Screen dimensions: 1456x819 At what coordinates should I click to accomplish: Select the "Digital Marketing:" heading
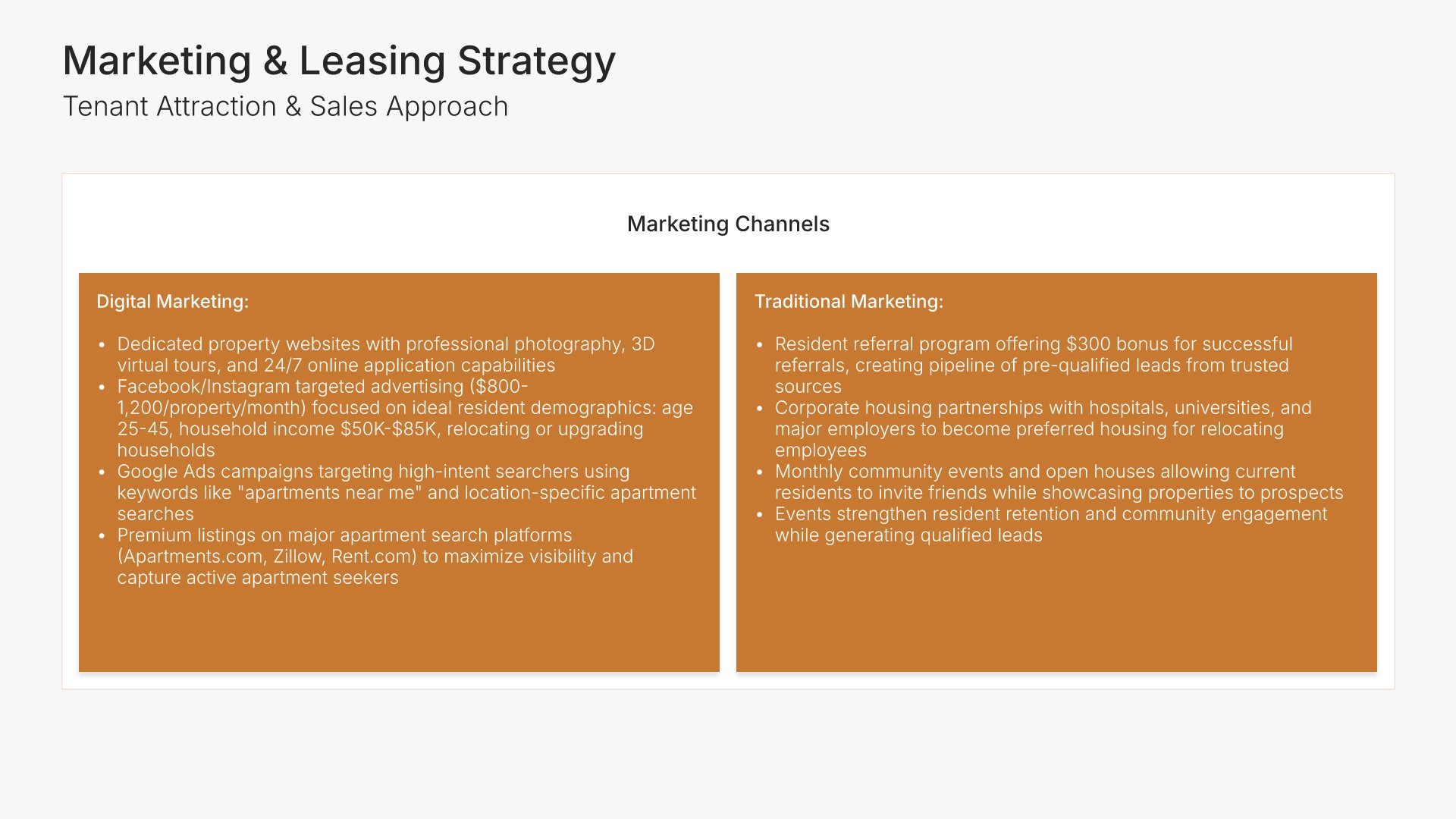tap(173, 302)
